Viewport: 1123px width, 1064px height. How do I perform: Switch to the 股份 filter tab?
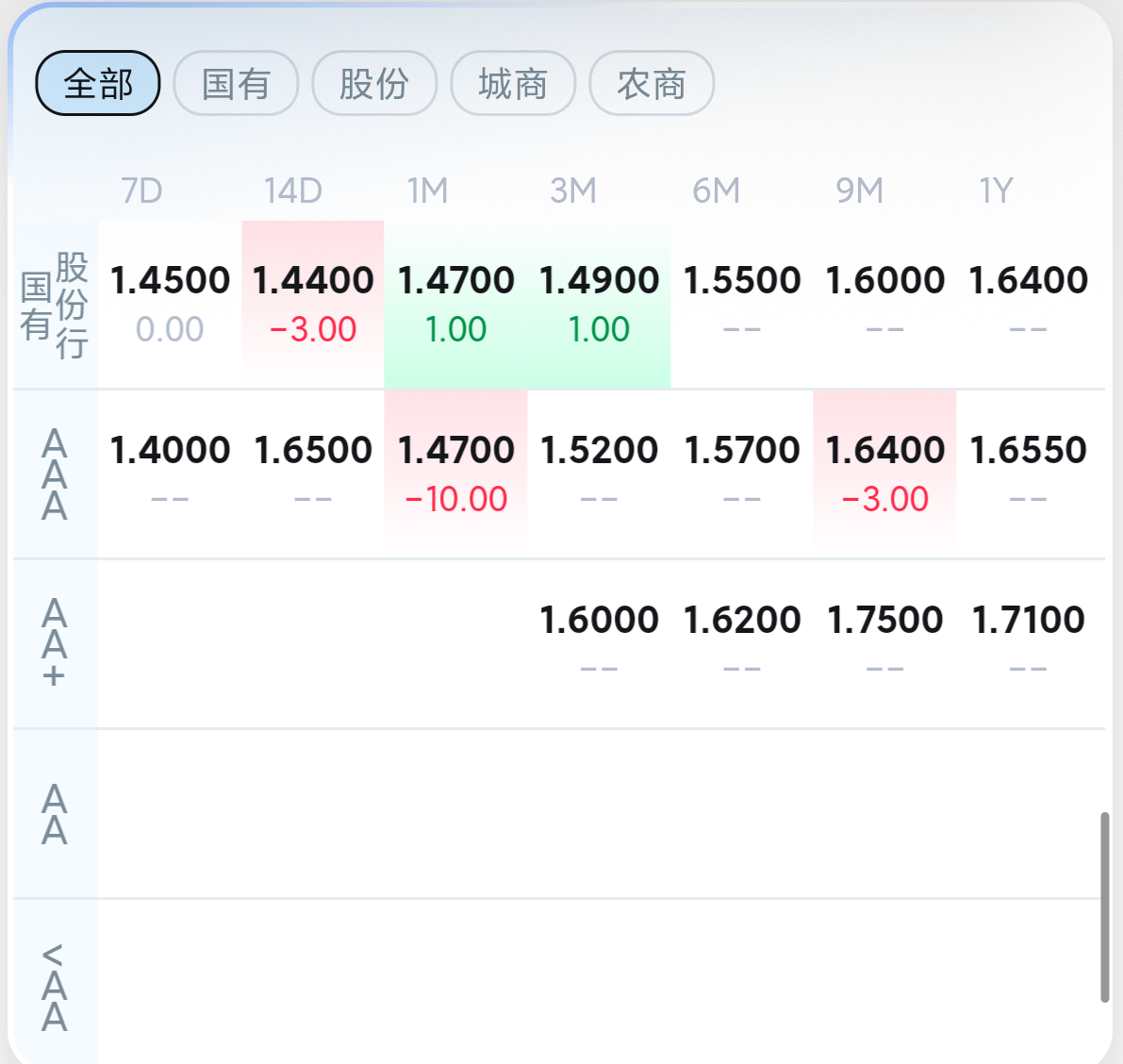click(x=374, y=83)
